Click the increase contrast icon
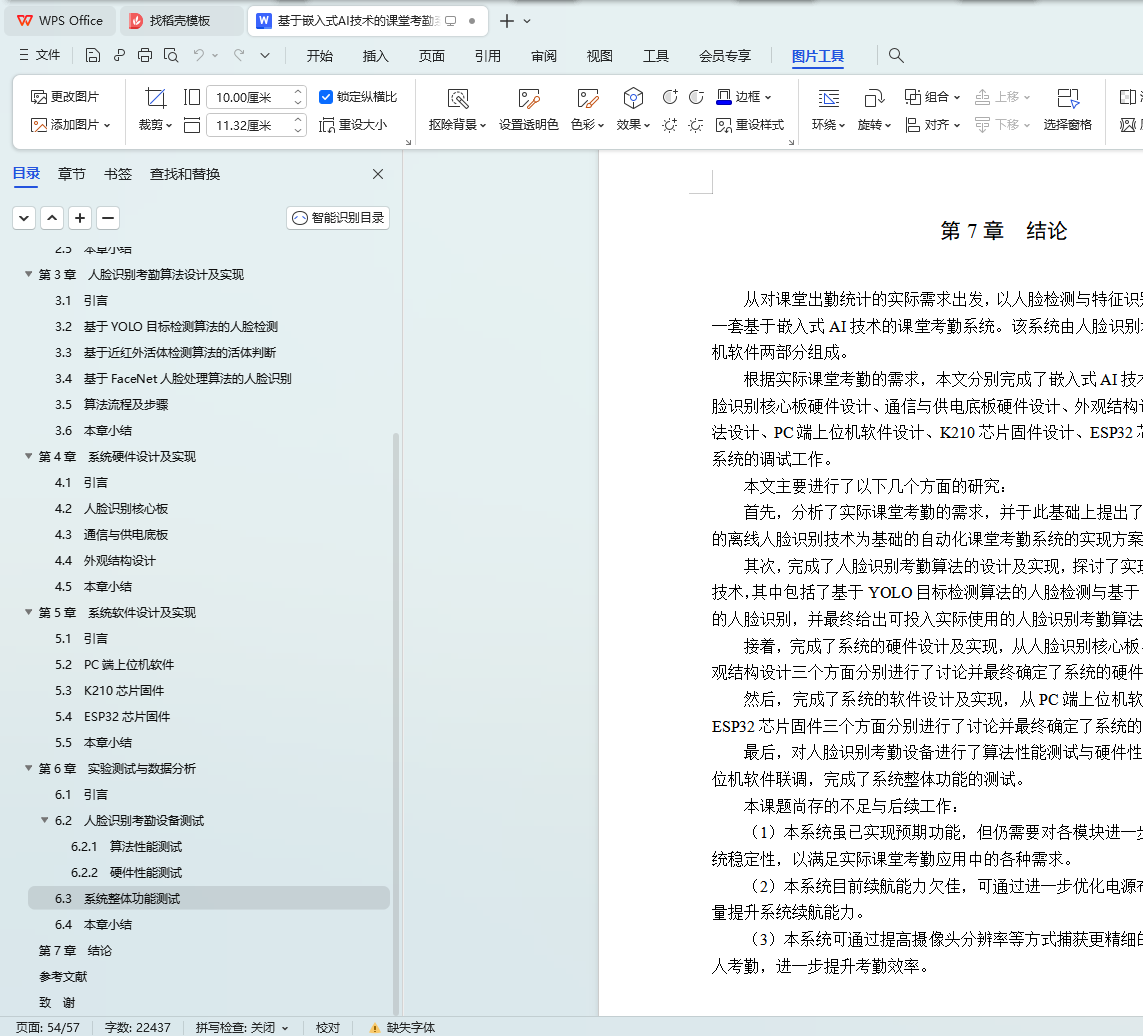 coord(670,97)
